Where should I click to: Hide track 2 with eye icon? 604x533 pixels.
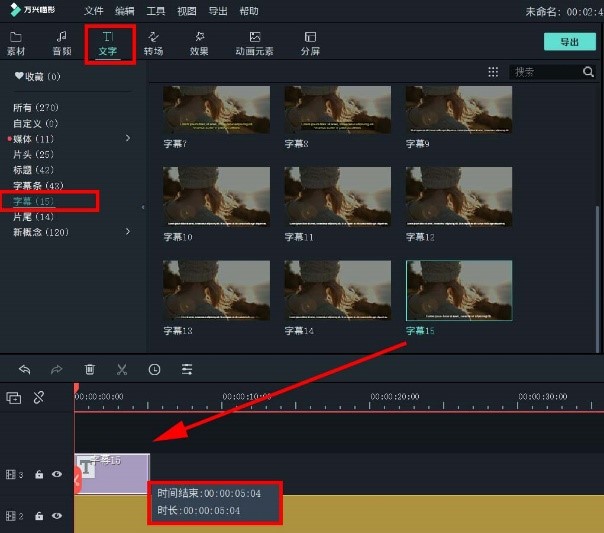point(57,516)
